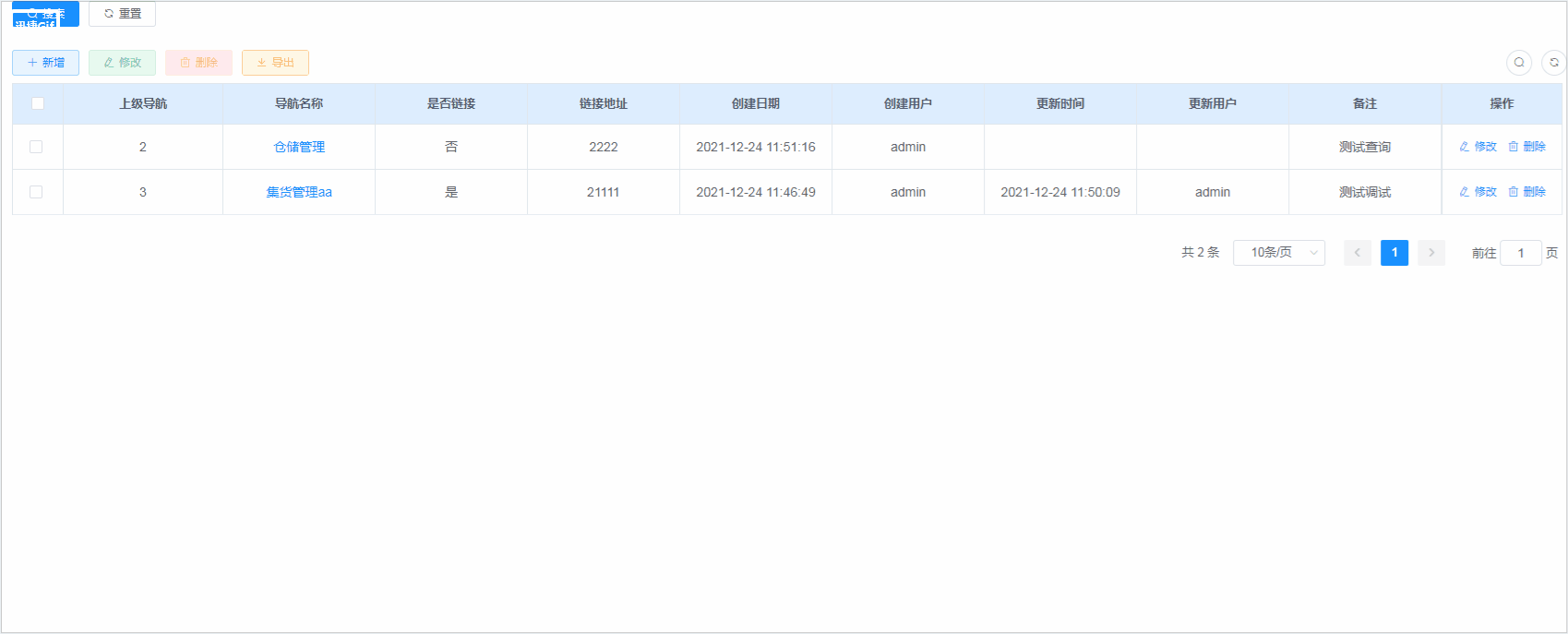Viewport: 1568px width, 634px height.
Task: Click the link address cell 2222
Action: tap(604, 147)
